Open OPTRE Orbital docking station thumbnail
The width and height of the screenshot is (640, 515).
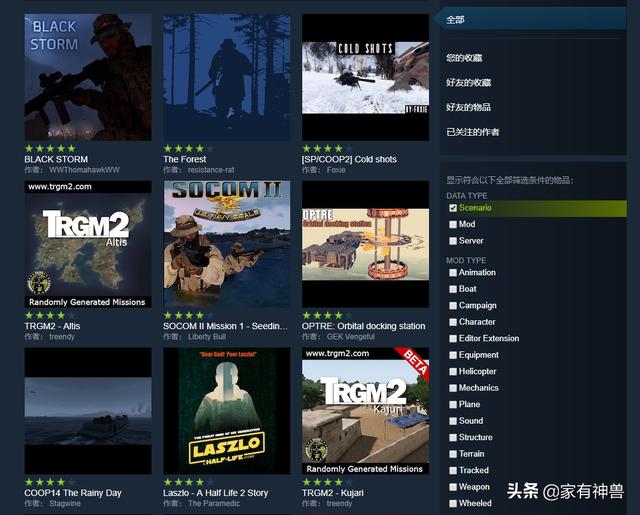coord(365,244)
